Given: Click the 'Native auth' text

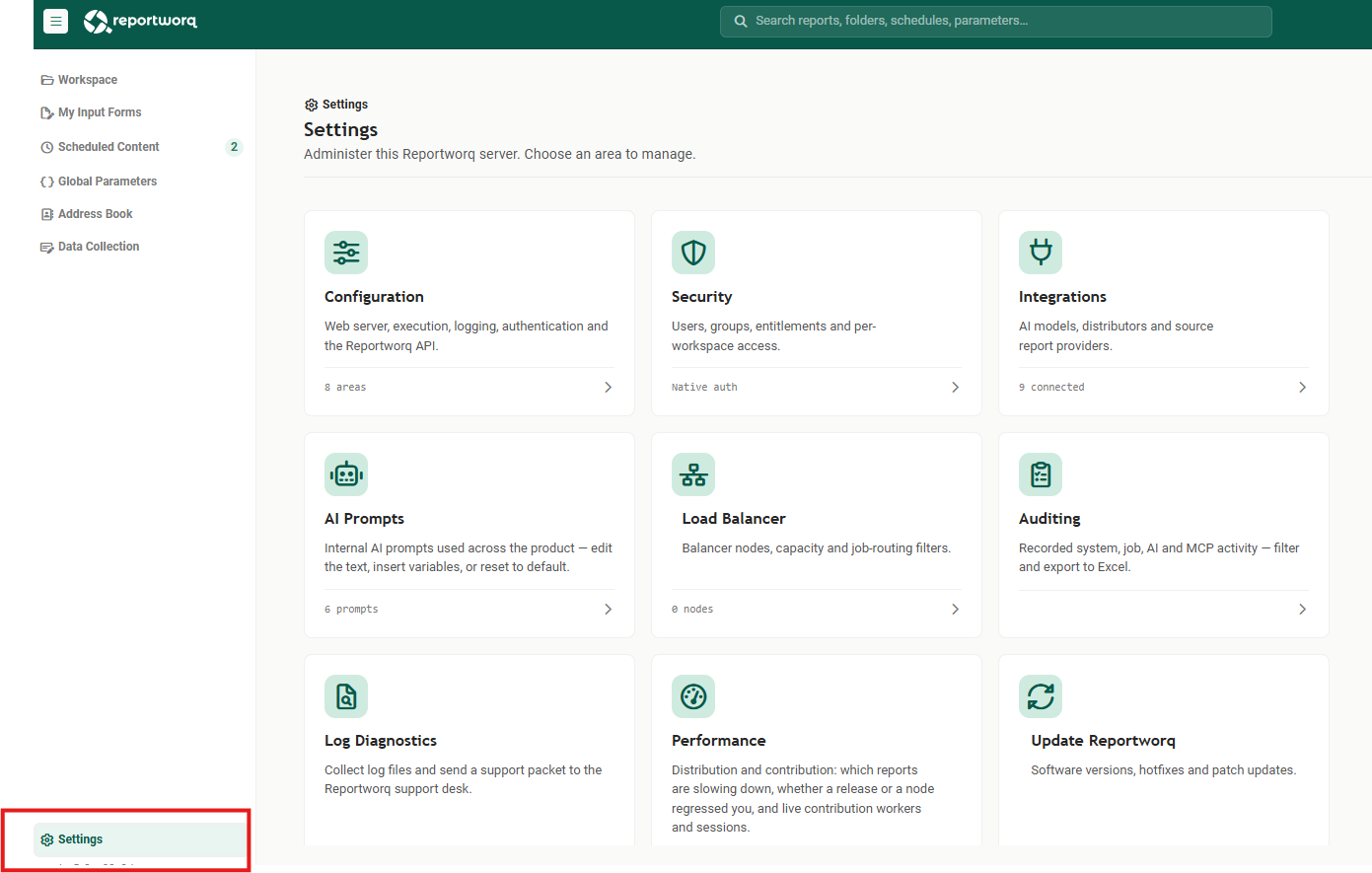Looking at the screenshot, I should click(704, 388).
